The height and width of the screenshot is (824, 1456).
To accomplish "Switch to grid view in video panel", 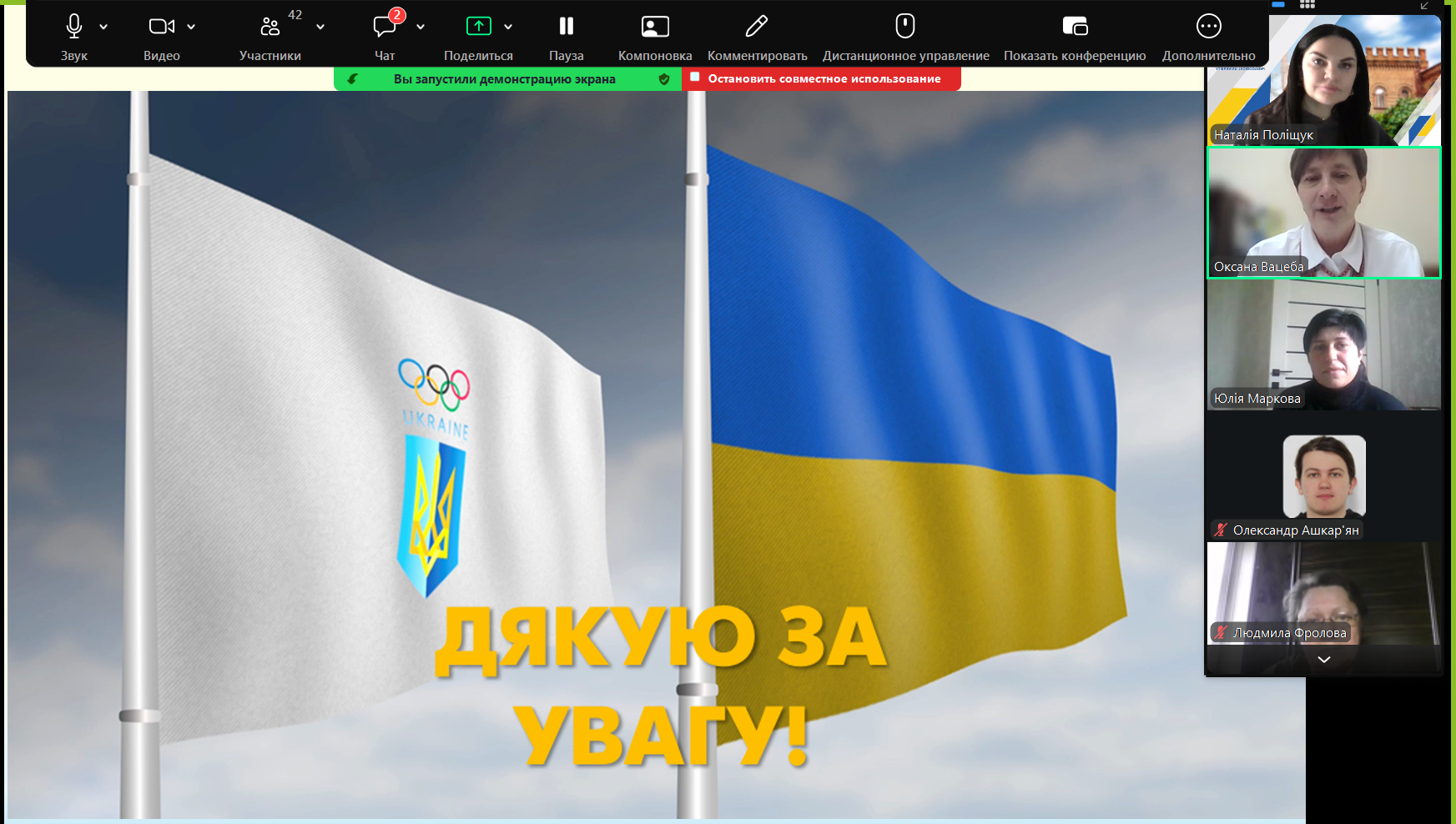I will tap(1307, 5).
